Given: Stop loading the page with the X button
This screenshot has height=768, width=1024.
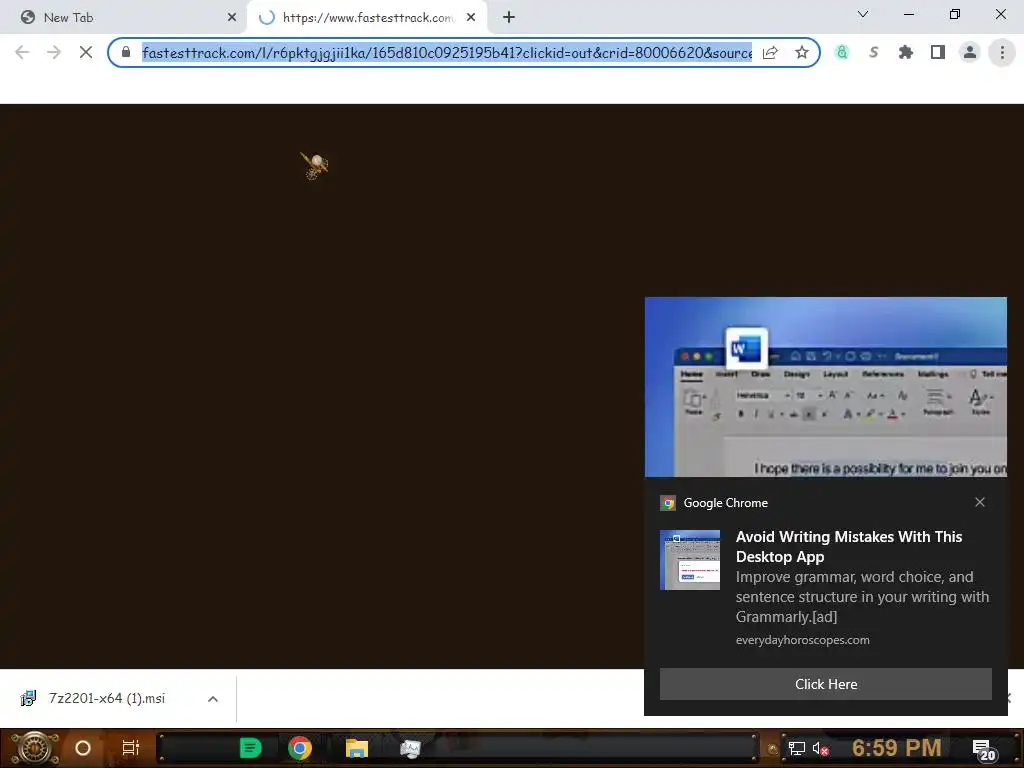Looking at the screenshot, I should tap(86, 52).
